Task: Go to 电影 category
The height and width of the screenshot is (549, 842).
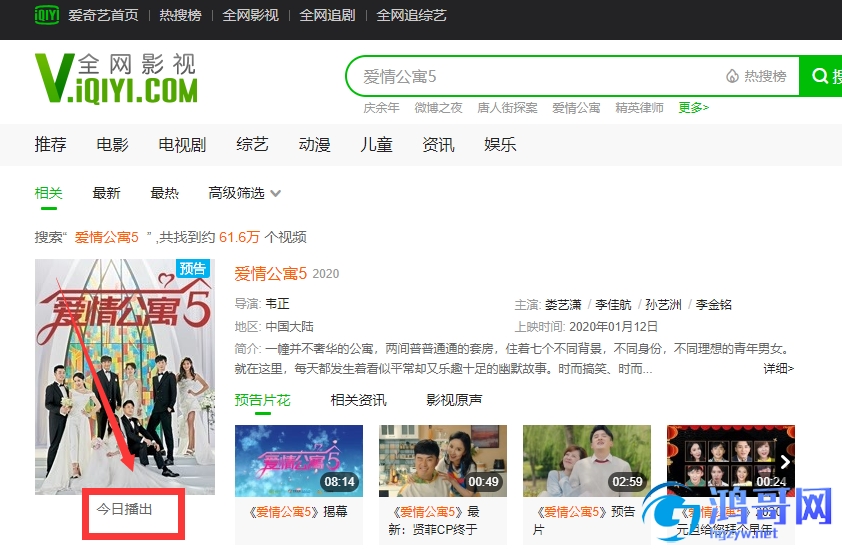Action: coord(112,145)
